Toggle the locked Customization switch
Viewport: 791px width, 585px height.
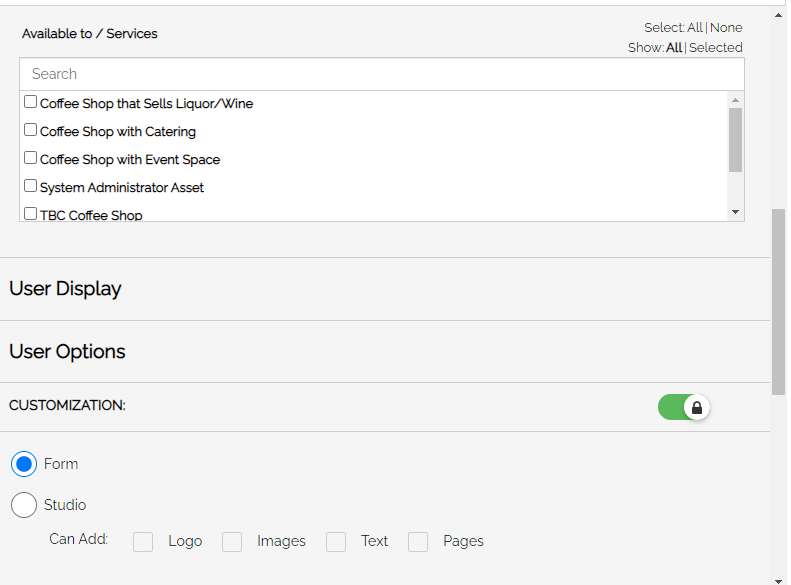(684, 407)
